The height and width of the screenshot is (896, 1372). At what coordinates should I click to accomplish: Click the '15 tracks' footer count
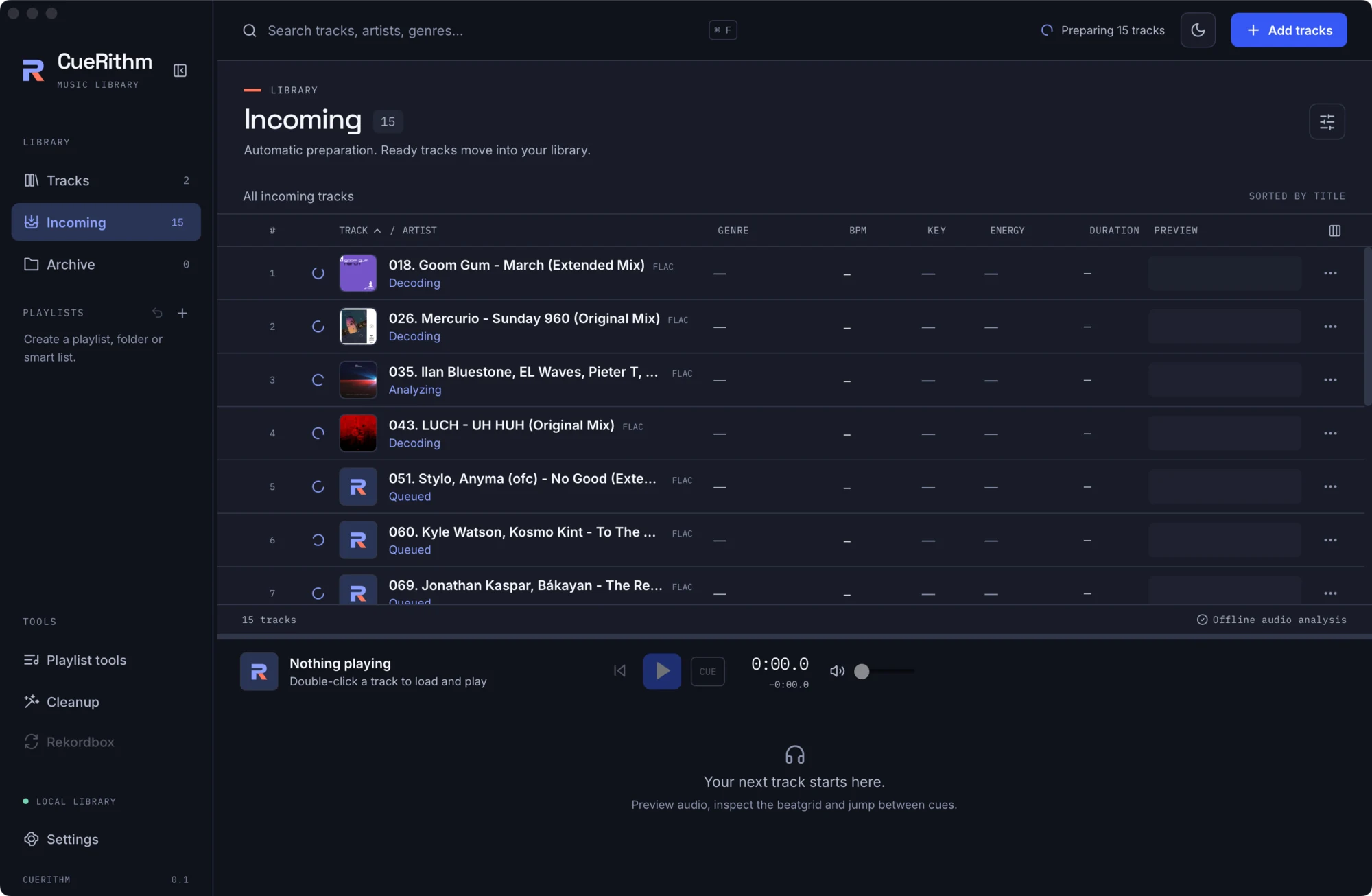[269, 620]
